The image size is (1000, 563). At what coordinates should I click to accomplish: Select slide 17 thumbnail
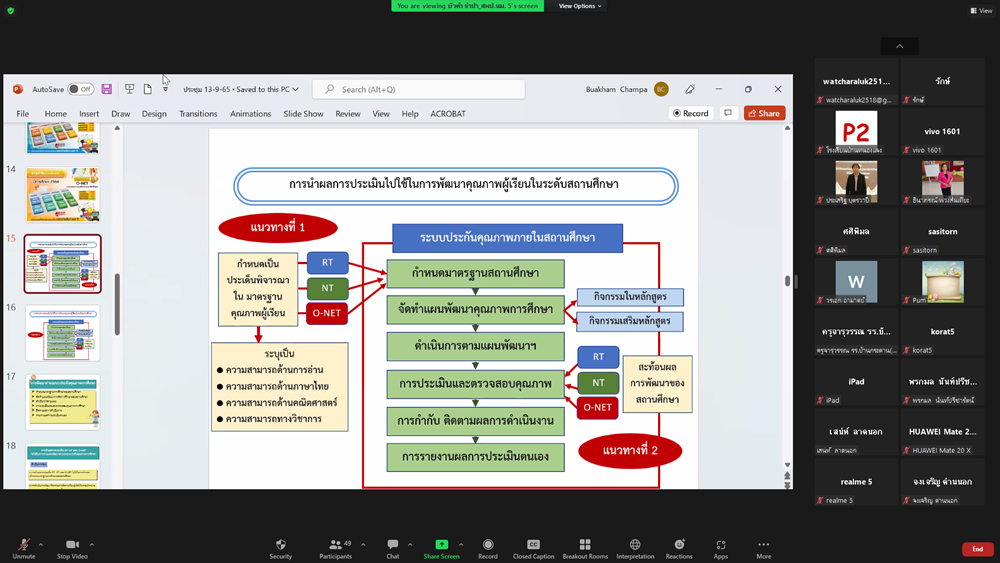coord(62,402)
